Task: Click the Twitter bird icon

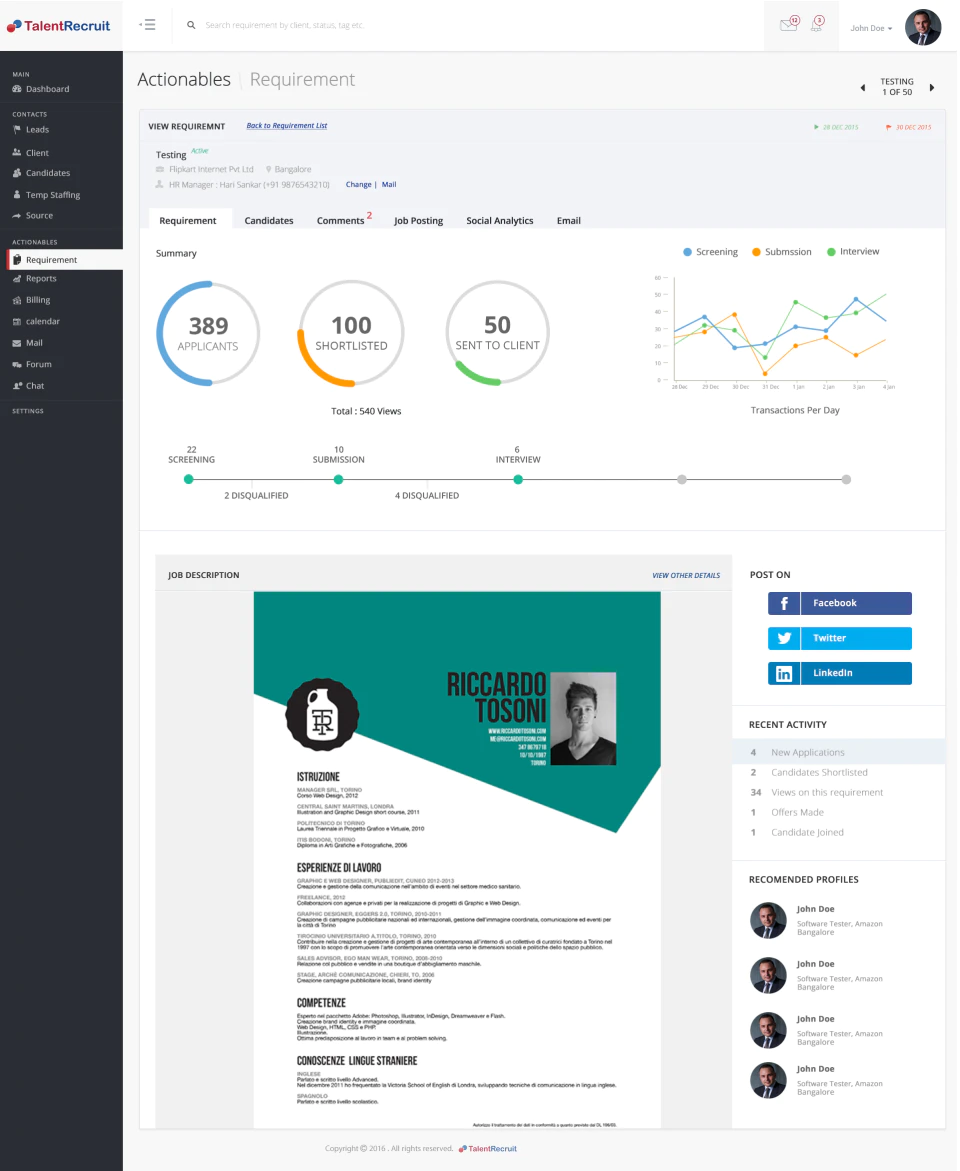Action: 785,639
